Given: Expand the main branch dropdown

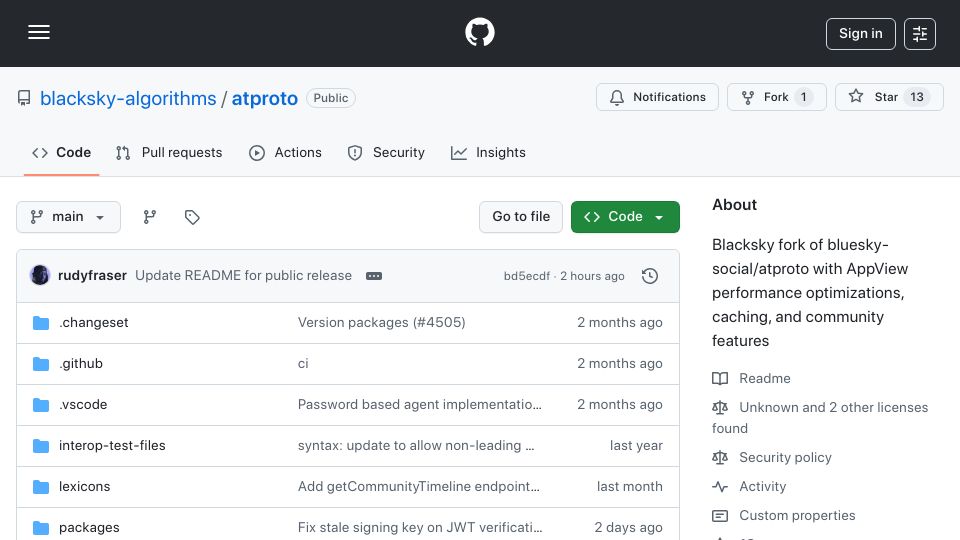Looking at the screenshot, I should pos(68,217).
